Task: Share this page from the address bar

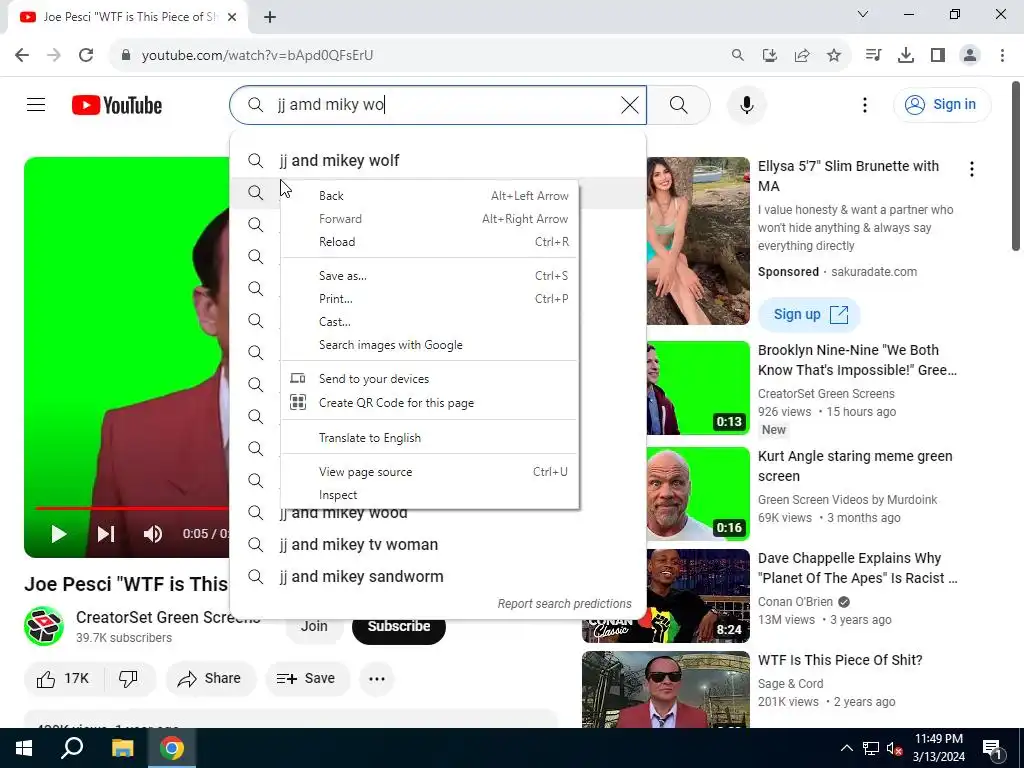Action: tap(802, 55)
